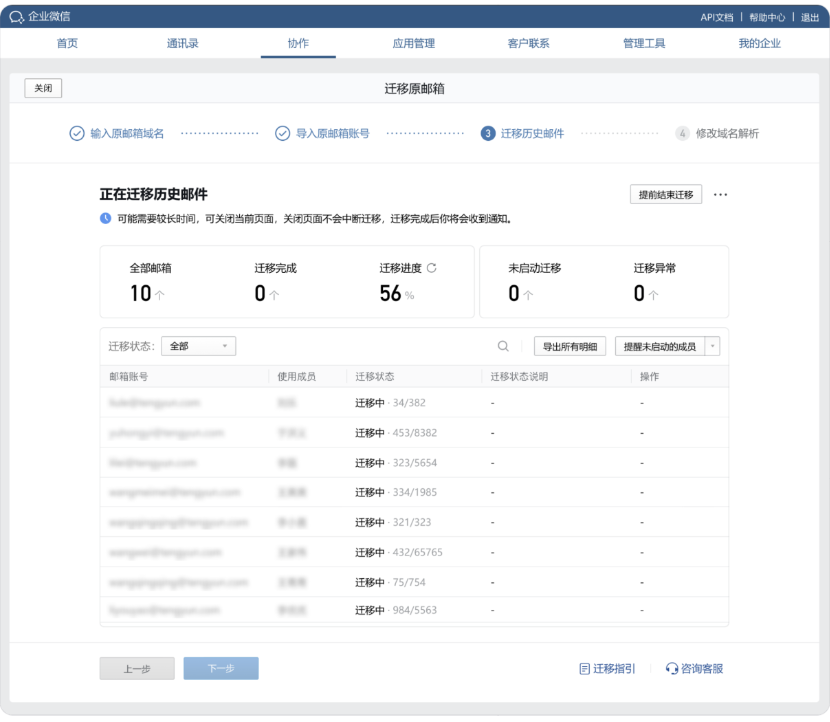830x722 pixels.
Task: Click the 关闭 button above 迁移原邮箱
Action: click(x=43, y=88)
